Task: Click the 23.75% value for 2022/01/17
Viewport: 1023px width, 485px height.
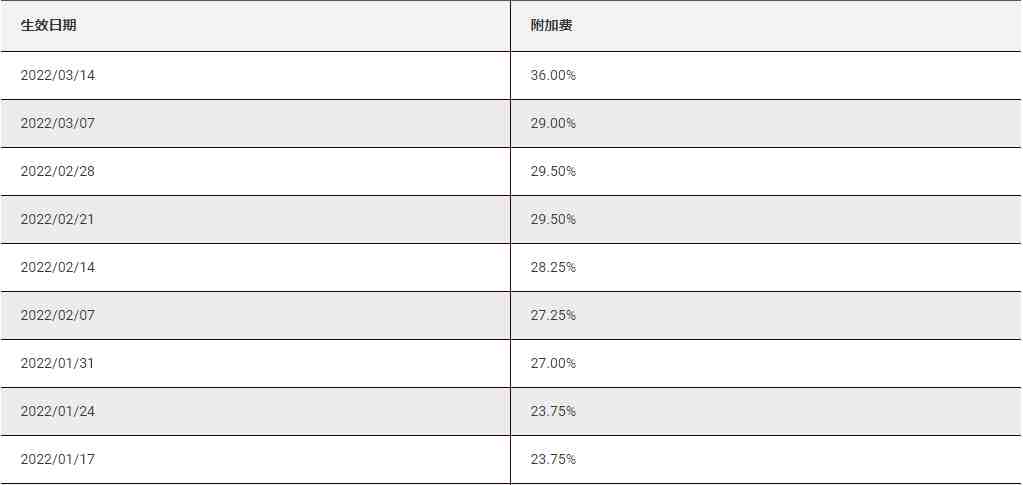Action: pos(553,460)
